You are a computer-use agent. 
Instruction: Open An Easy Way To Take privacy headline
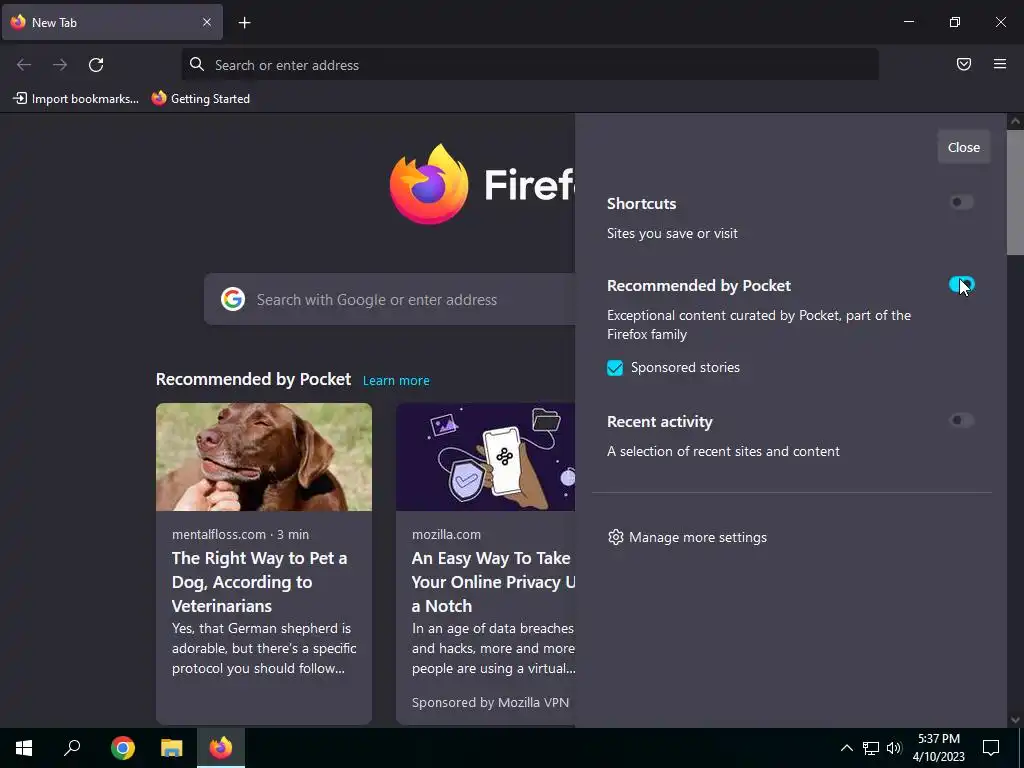493,582
